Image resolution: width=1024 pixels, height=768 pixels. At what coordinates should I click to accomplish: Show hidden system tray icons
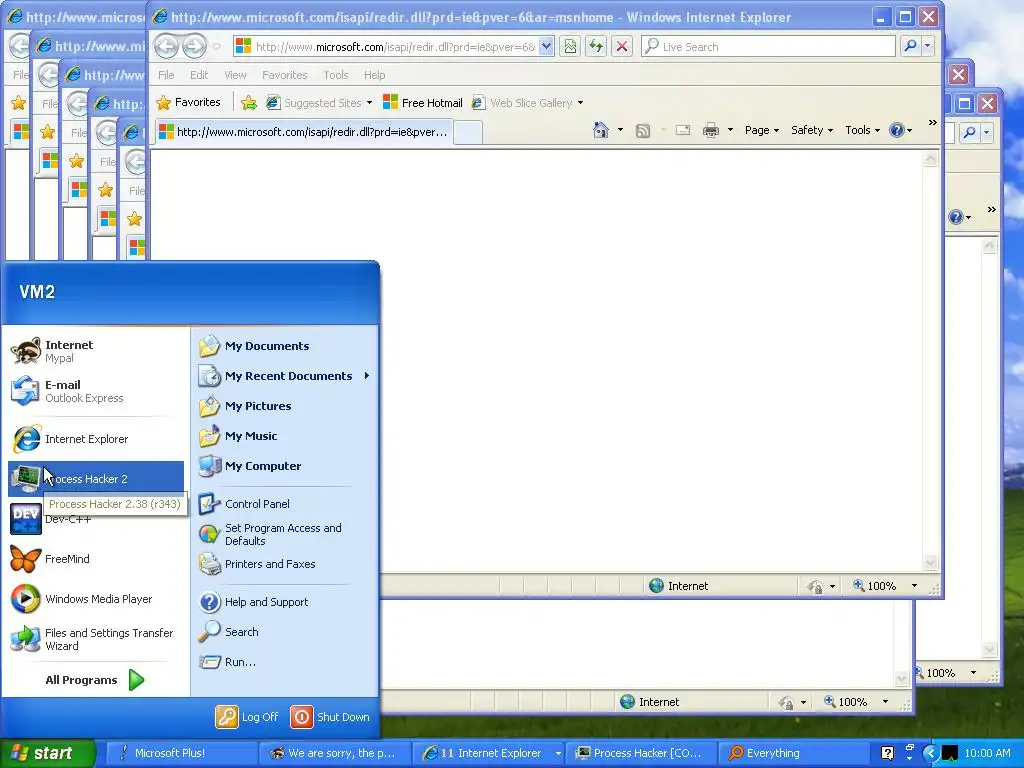click(931, 754)
